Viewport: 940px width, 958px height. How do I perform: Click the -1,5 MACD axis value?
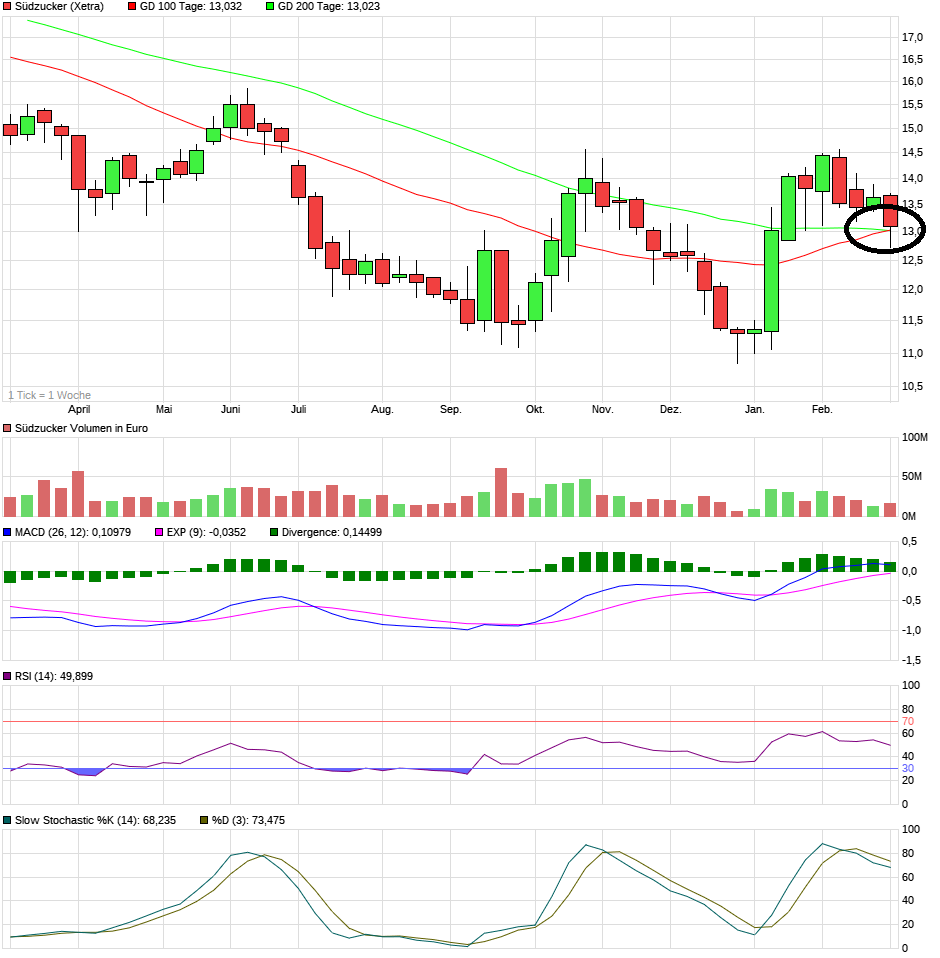(x=912, y=660)
